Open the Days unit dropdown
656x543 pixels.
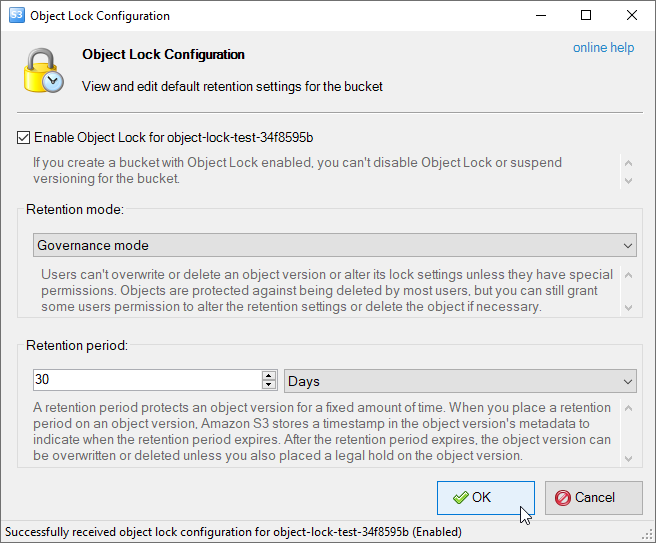tap(460, 381)
